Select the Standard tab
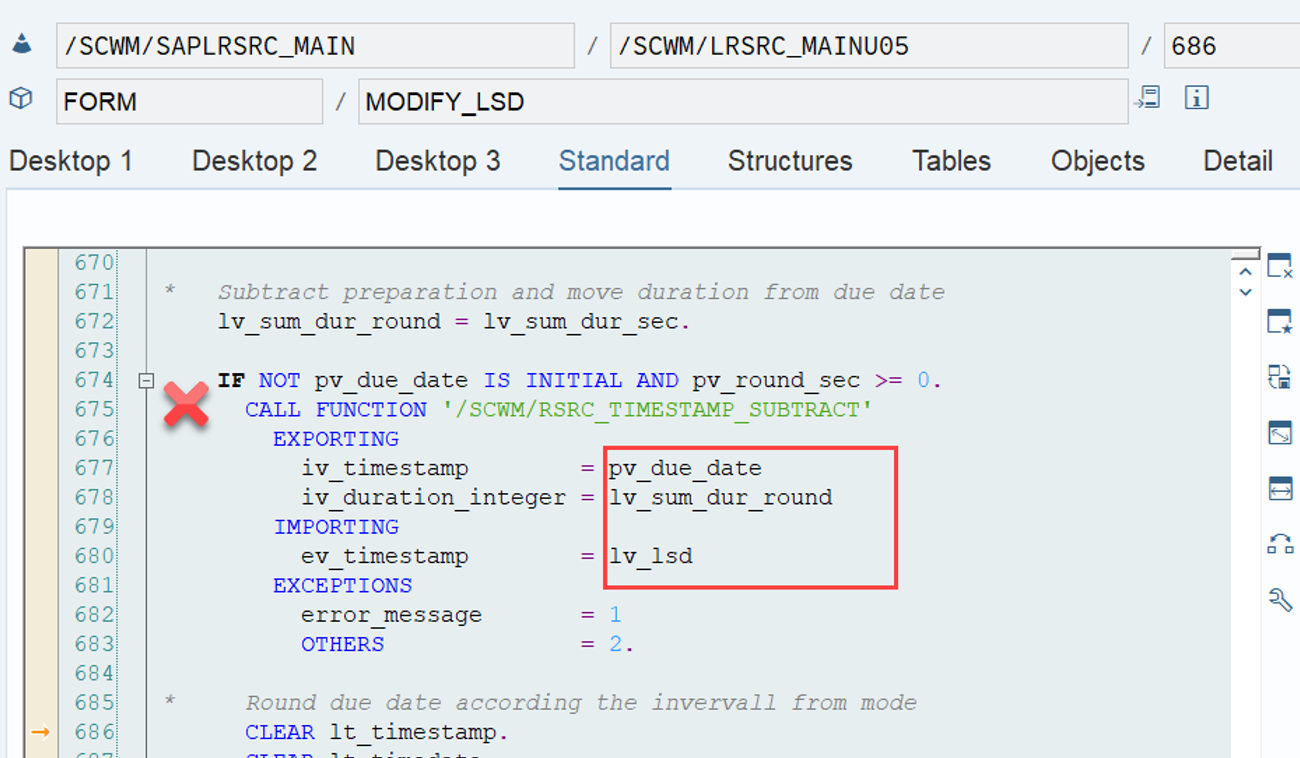This screenshot has width=1300, height=758. click(x=614, y=161)
